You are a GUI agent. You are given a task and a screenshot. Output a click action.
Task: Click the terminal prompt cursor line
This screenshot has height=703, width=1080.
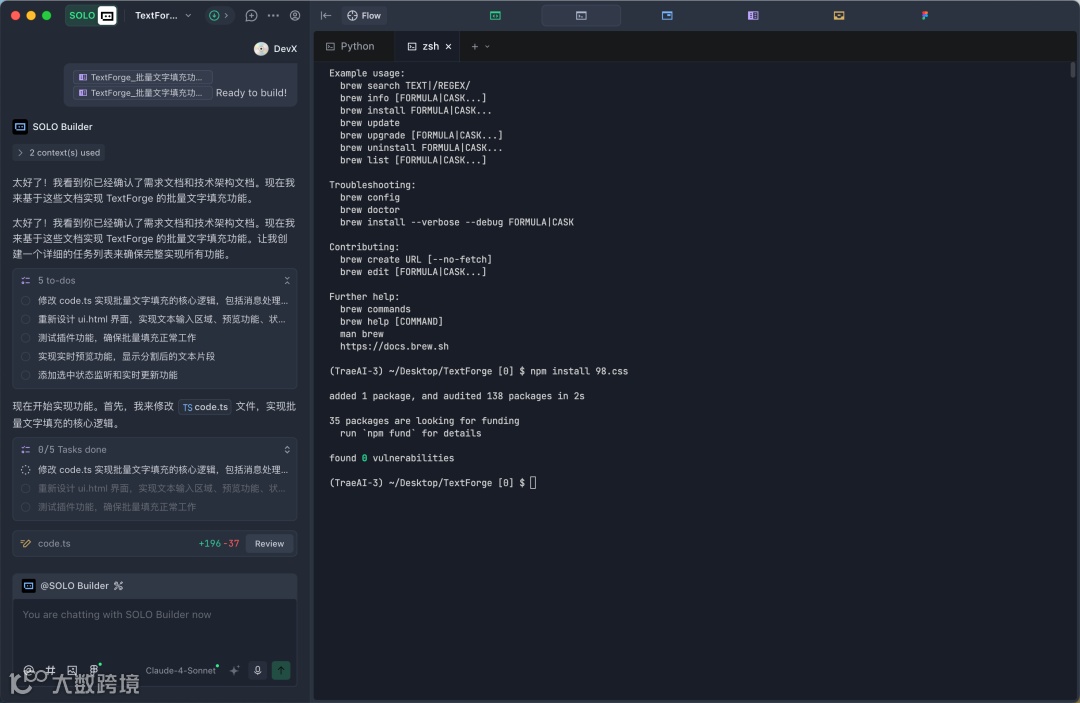(x=433, y=483)
